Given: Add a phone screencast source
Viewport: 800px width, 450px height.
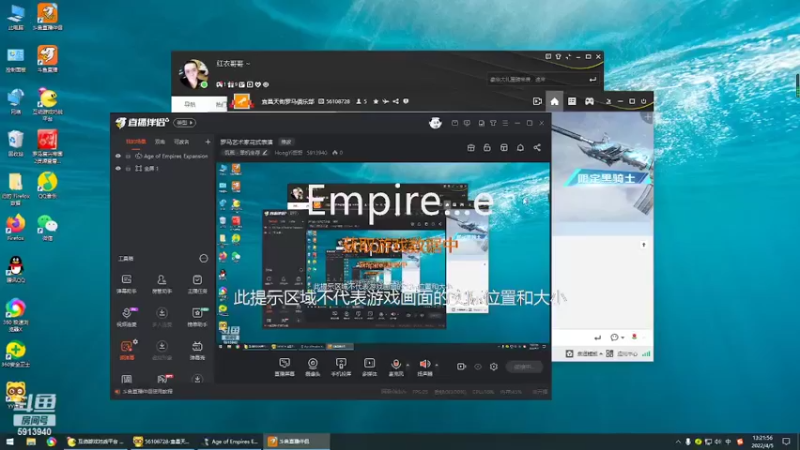Looking at the screenshot, I should [x=341, y=363].
